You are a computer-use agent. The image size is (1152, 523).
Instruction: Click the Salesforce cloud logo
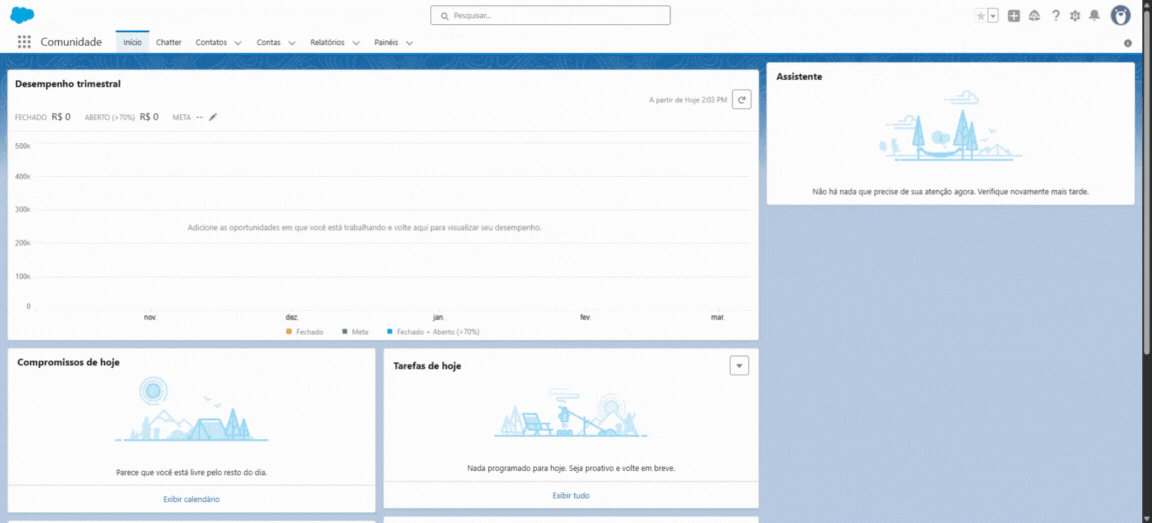pos(22,15)
